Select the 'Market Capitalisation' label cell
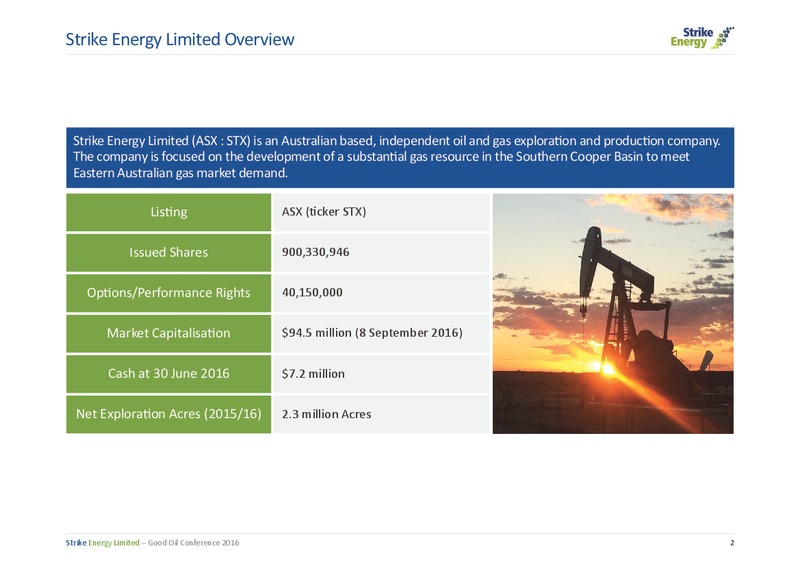This screenshot has height=566, width=800. [x=168, y=333]
